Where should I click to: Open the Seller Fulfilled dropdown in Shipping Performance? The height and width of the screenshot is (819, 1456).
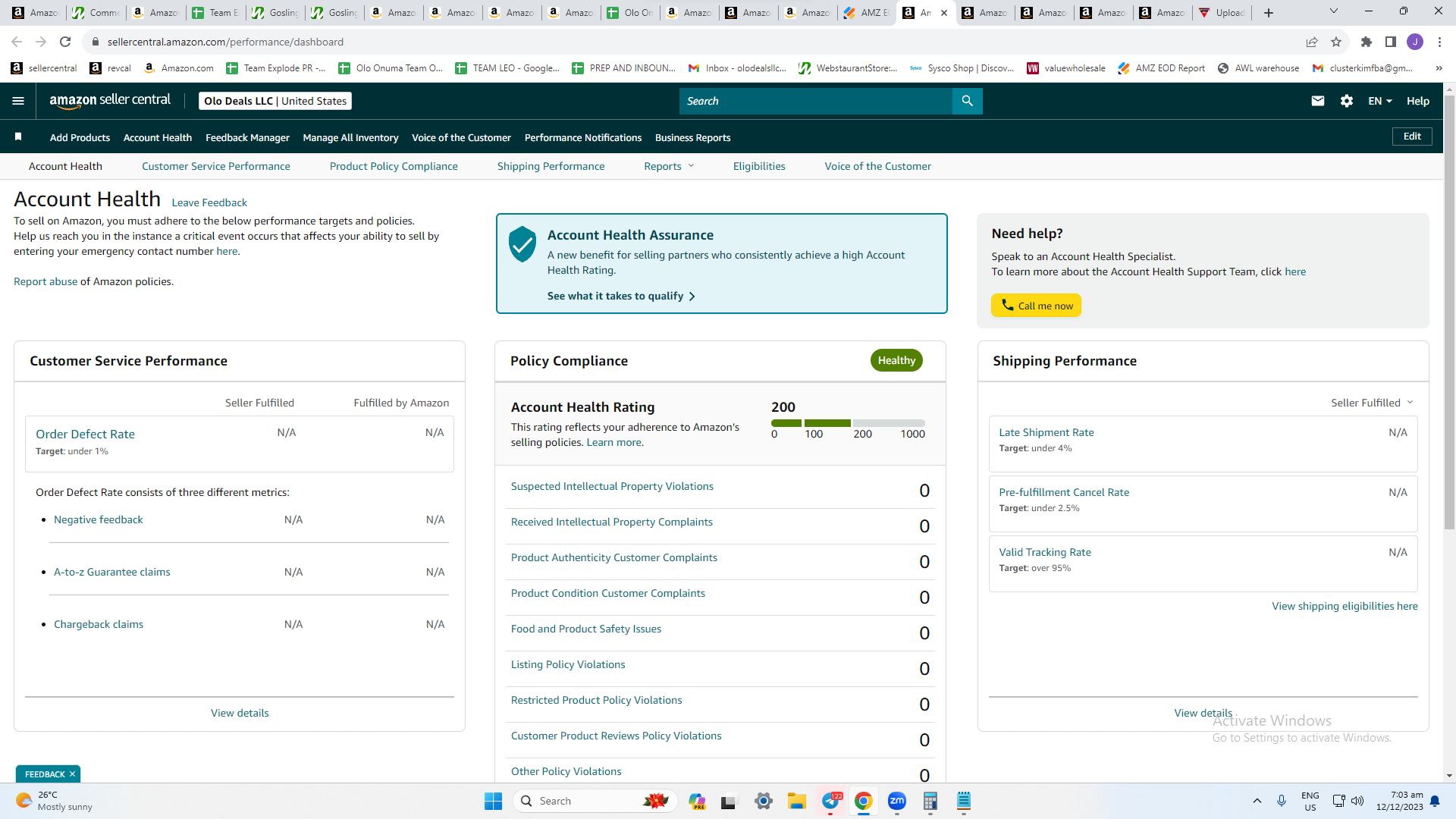tap(1373, 403)
